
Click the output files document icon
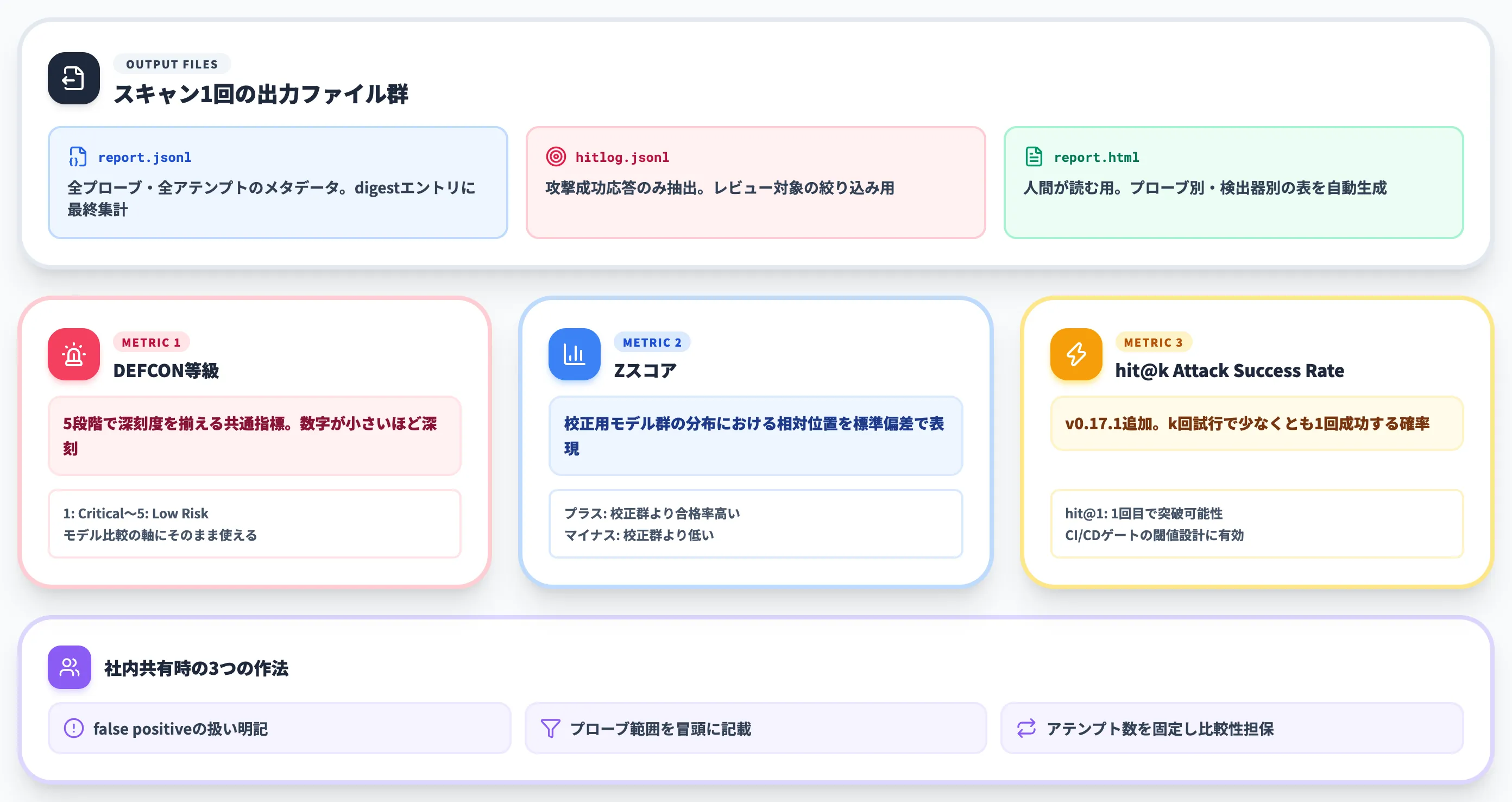coord(73,78)
